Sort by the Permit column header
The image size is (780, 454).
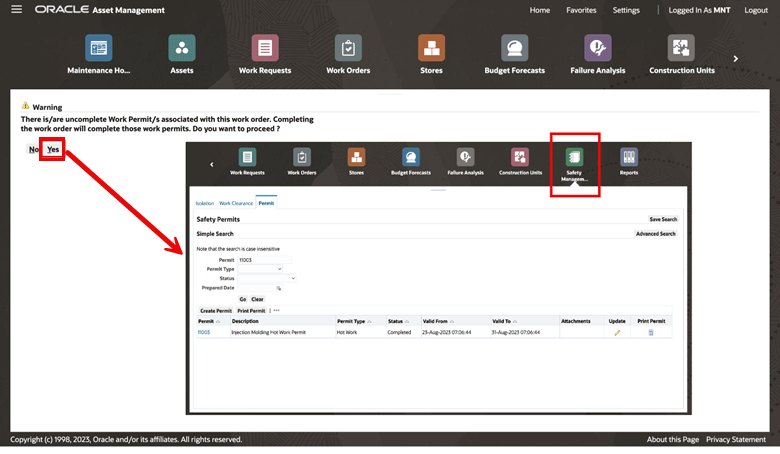[206, 321]
